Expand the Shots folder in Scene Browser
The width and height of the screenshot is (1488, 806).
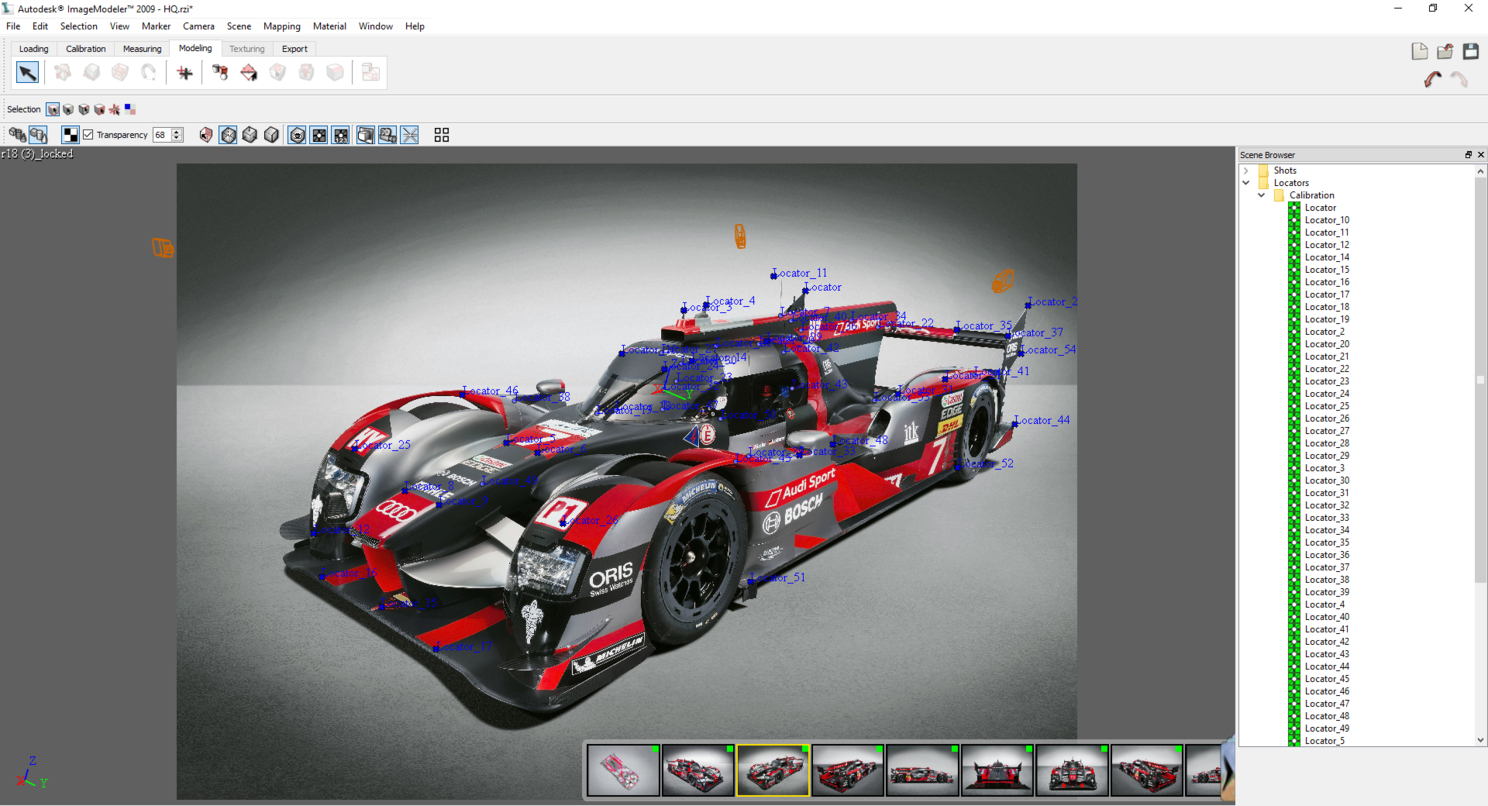pos(1246,171)
